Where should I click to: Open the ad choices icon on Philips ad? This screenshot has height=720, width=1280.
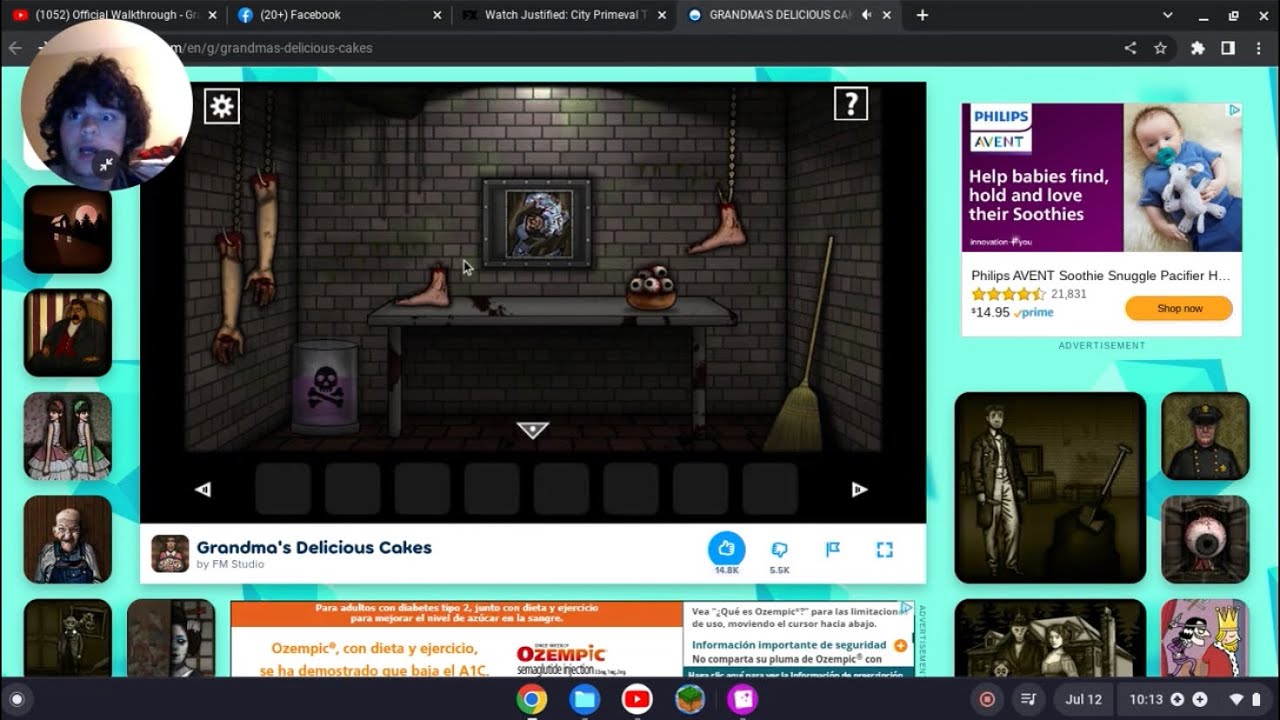click(x=1235, y=110)
